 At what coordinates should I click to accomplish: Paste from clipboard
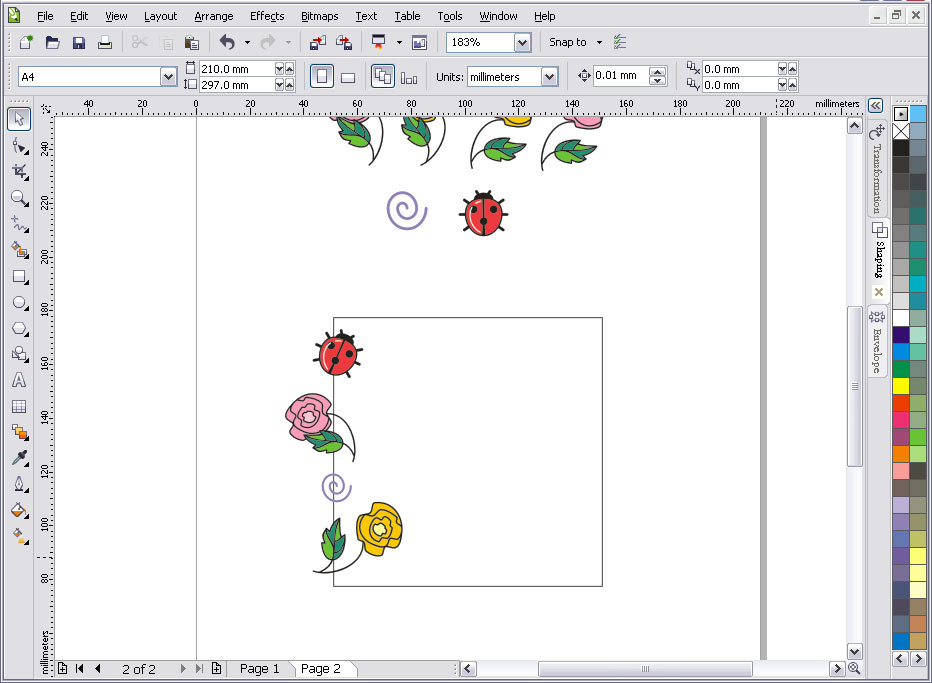[x=191, y=42]
